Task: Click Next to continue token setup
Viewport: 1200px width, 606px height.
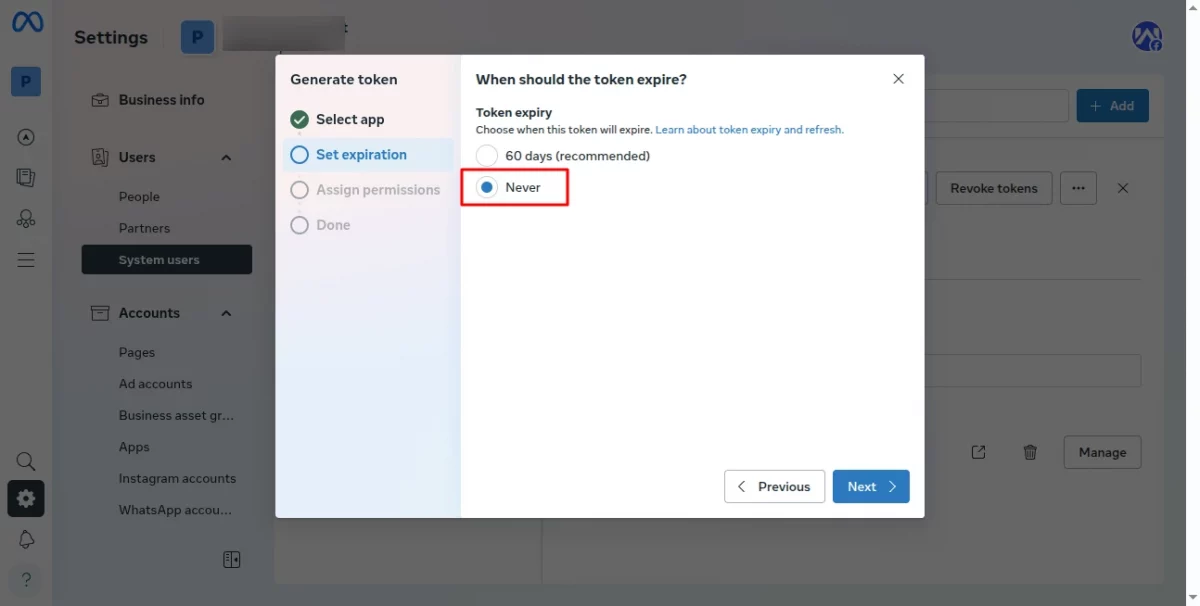Action: pyautogui.click(x=870, y=486)
